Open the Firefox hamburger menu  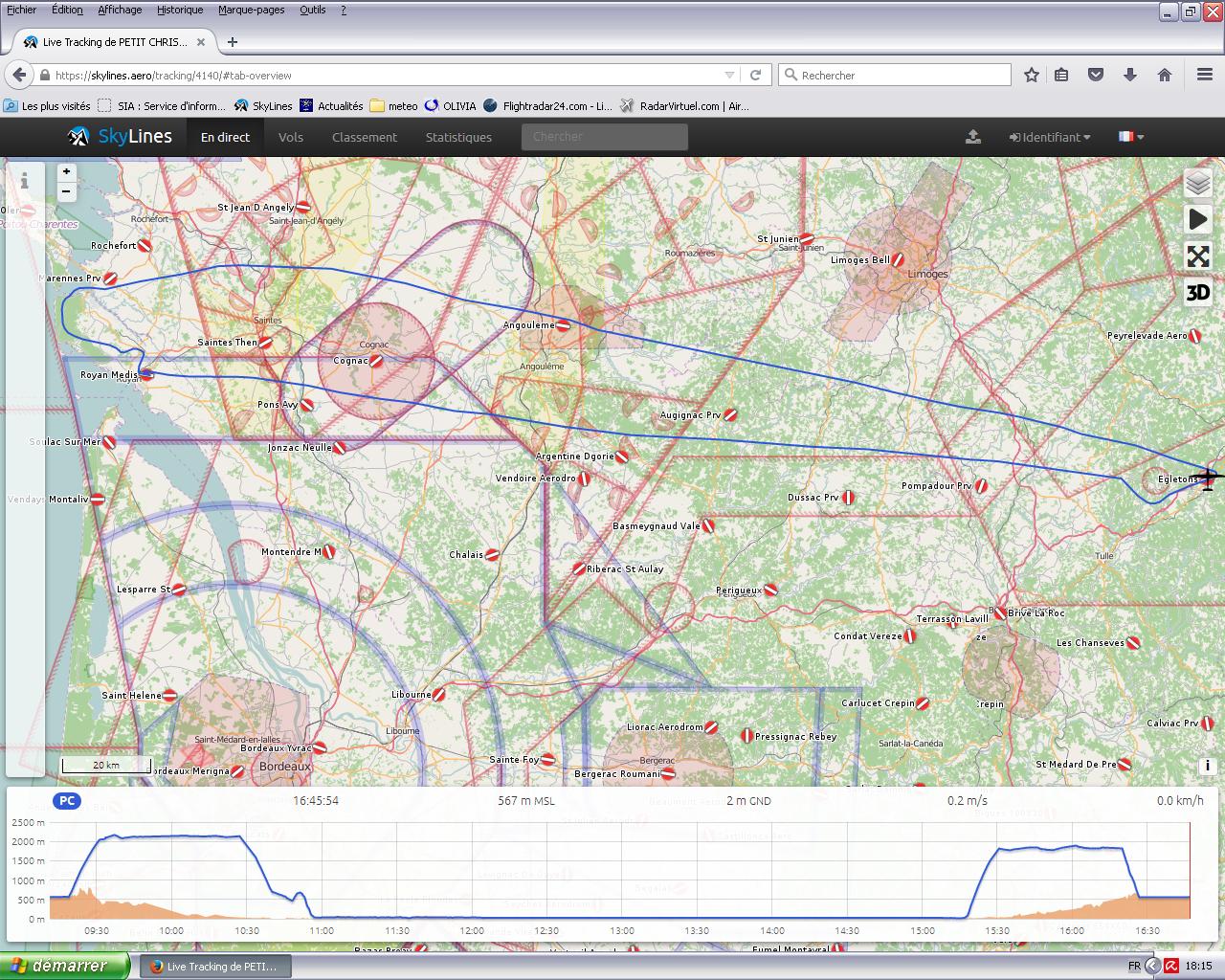pos(1205,75)
